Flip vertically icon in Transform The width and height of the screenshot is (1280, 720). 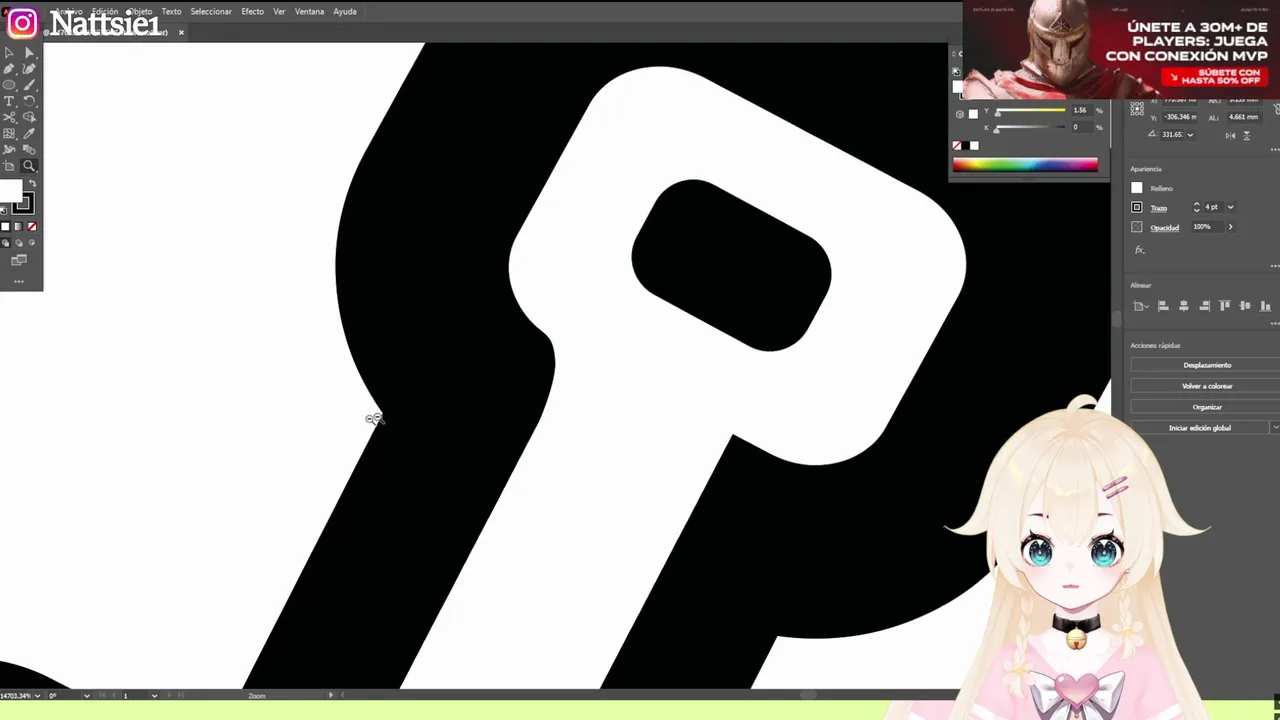click(x=1246, y=136)
